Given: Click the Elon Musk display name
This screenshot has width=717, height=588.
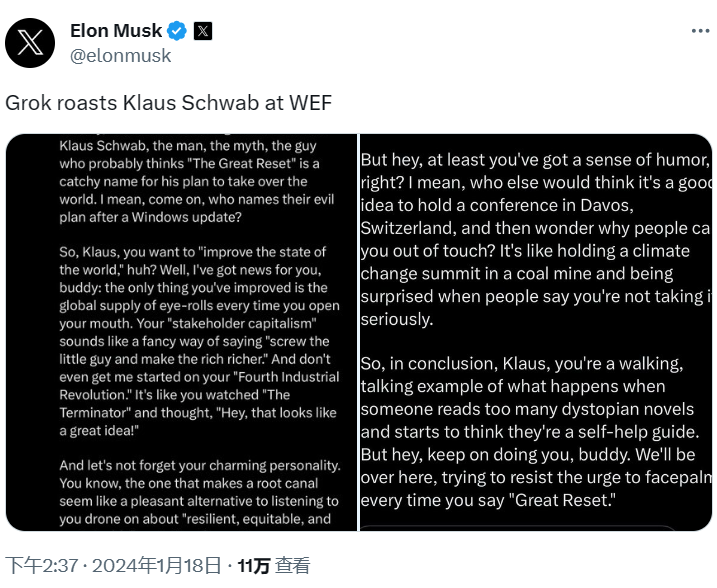Looking at the screenshot, I should pos(116,31).
